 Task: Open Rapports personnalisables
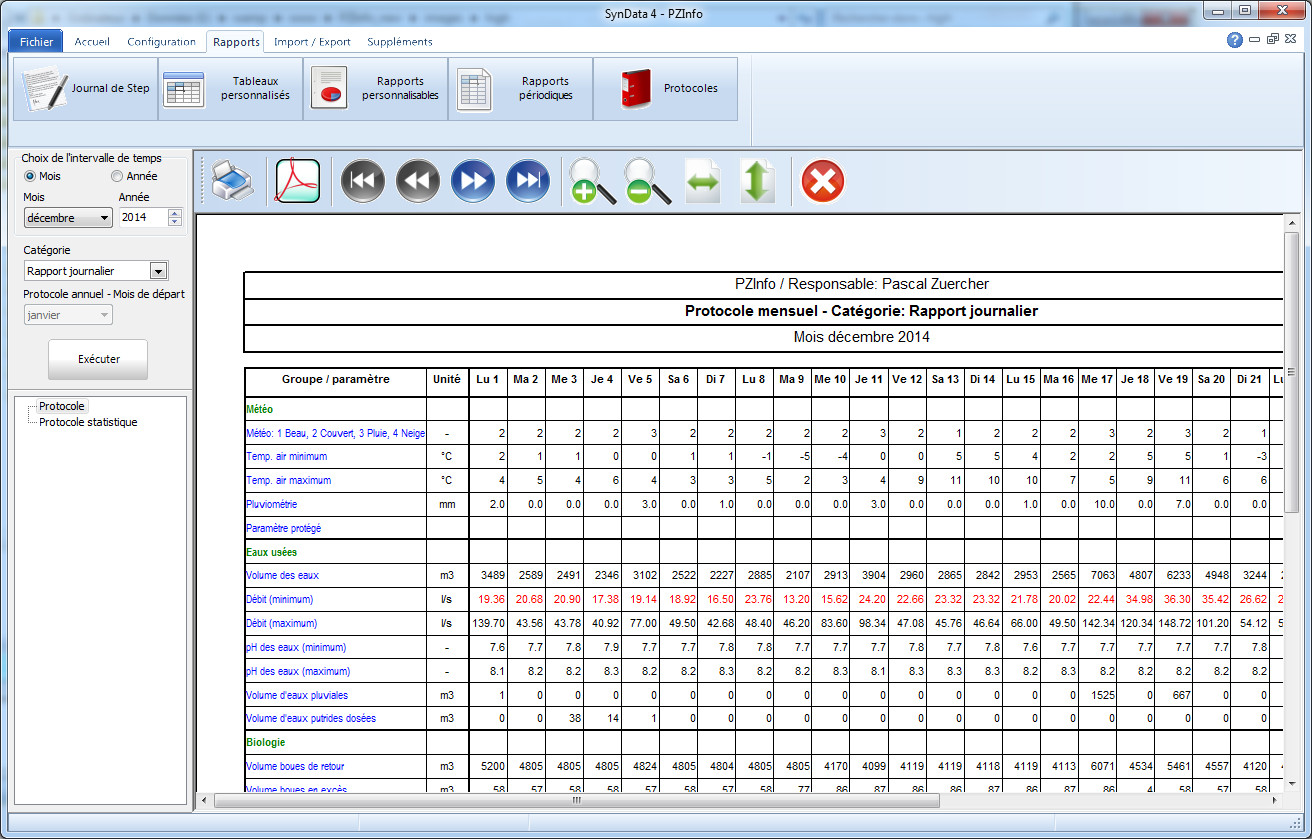click(x=375, y=89)
